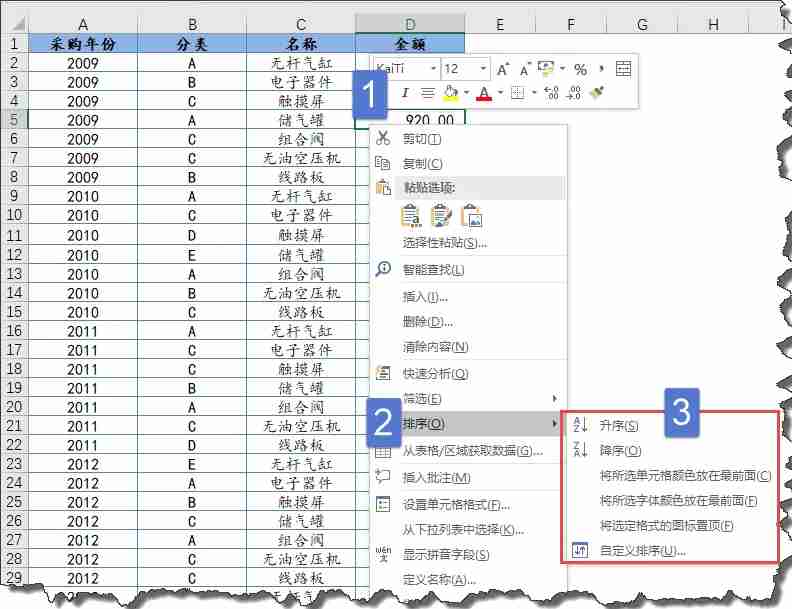Click the clipboard icon beside 粘贴选项

coord(383,187)
